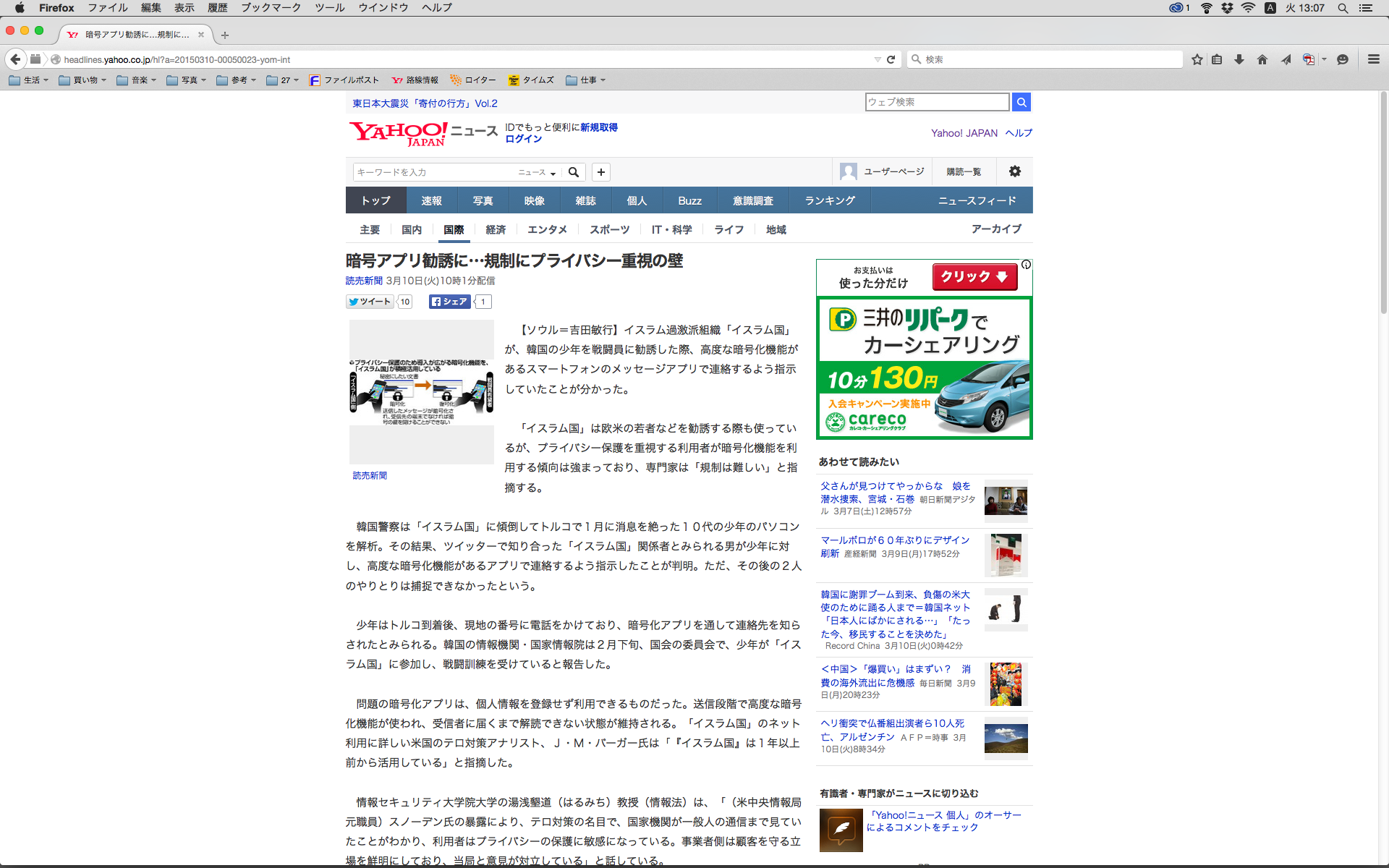Open the Firefox hamburger menu
Screen dimensions: 1389x868
click(x=1373, y=59)
